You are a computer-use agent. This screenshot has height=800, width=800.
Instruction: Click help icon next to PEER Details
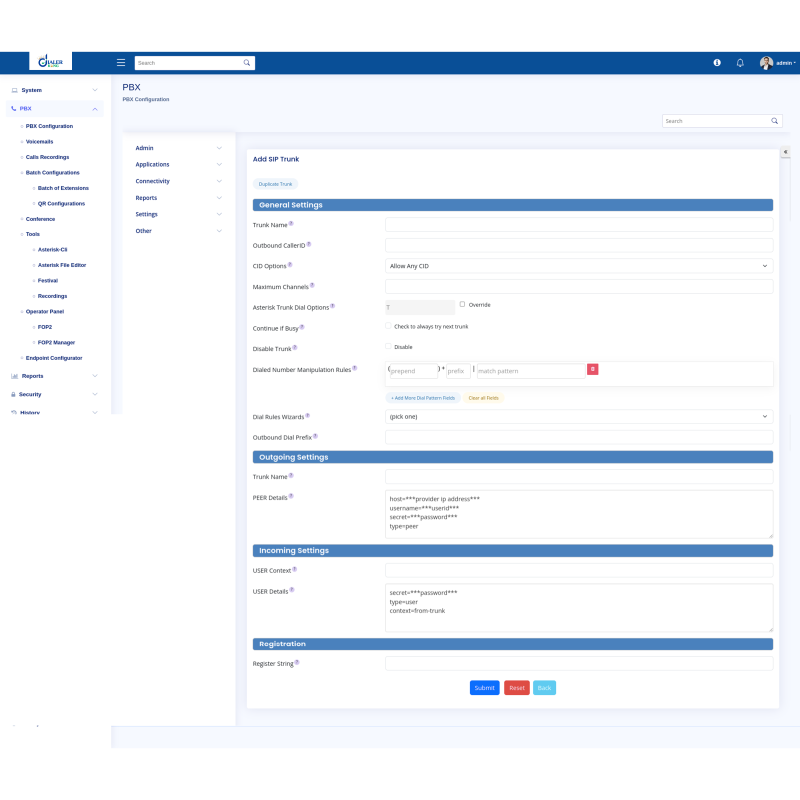coord(291,496)
